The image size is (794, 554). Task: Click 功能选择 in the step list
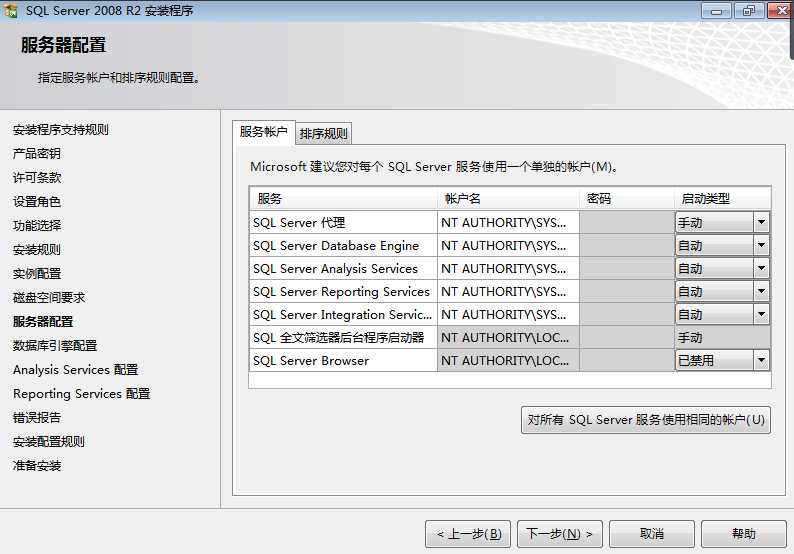click(36, 225)
